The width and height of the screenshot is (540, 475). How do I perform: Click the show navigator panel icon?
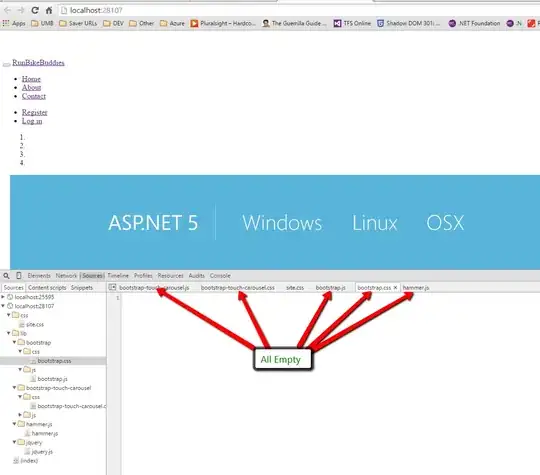point(112,287)
